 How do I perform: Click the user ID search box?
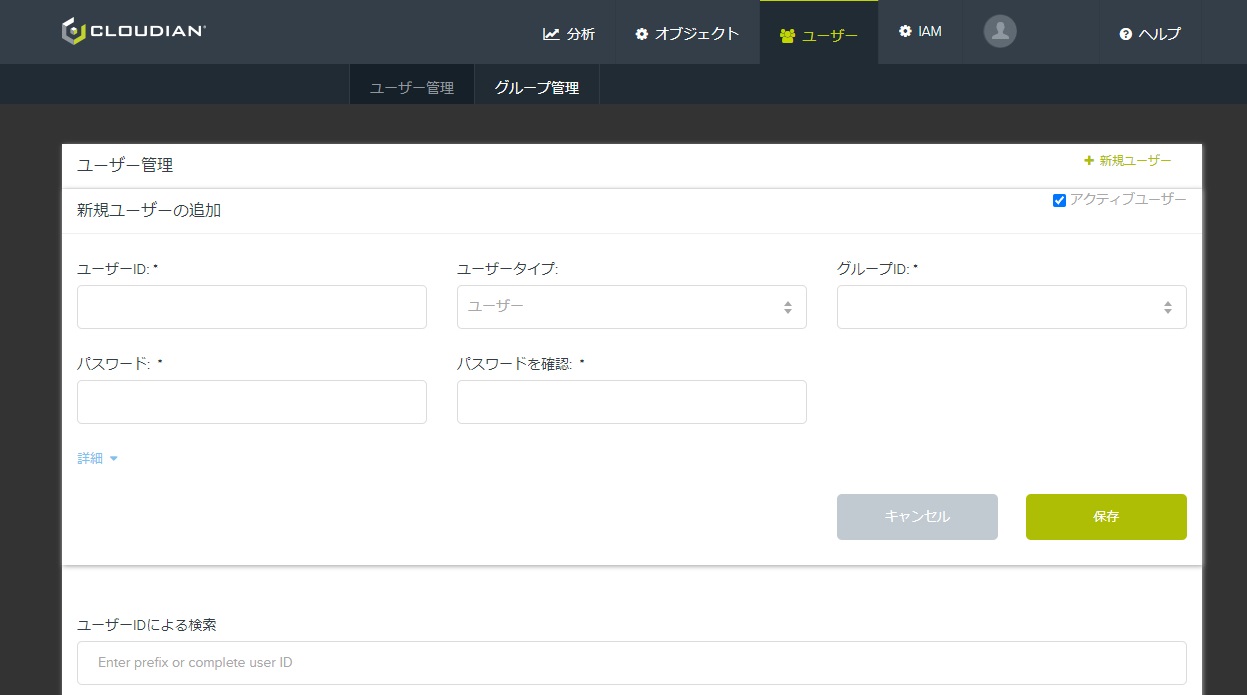(631, 663)
